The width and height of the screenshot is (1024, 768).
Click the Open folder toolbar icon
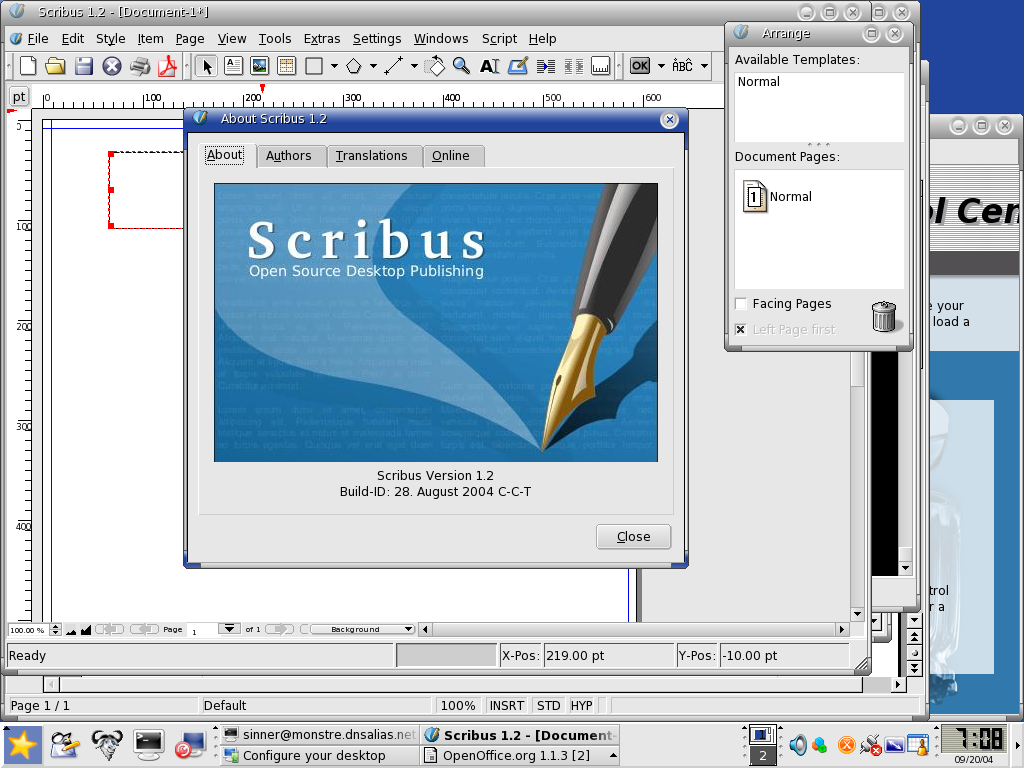56,66
